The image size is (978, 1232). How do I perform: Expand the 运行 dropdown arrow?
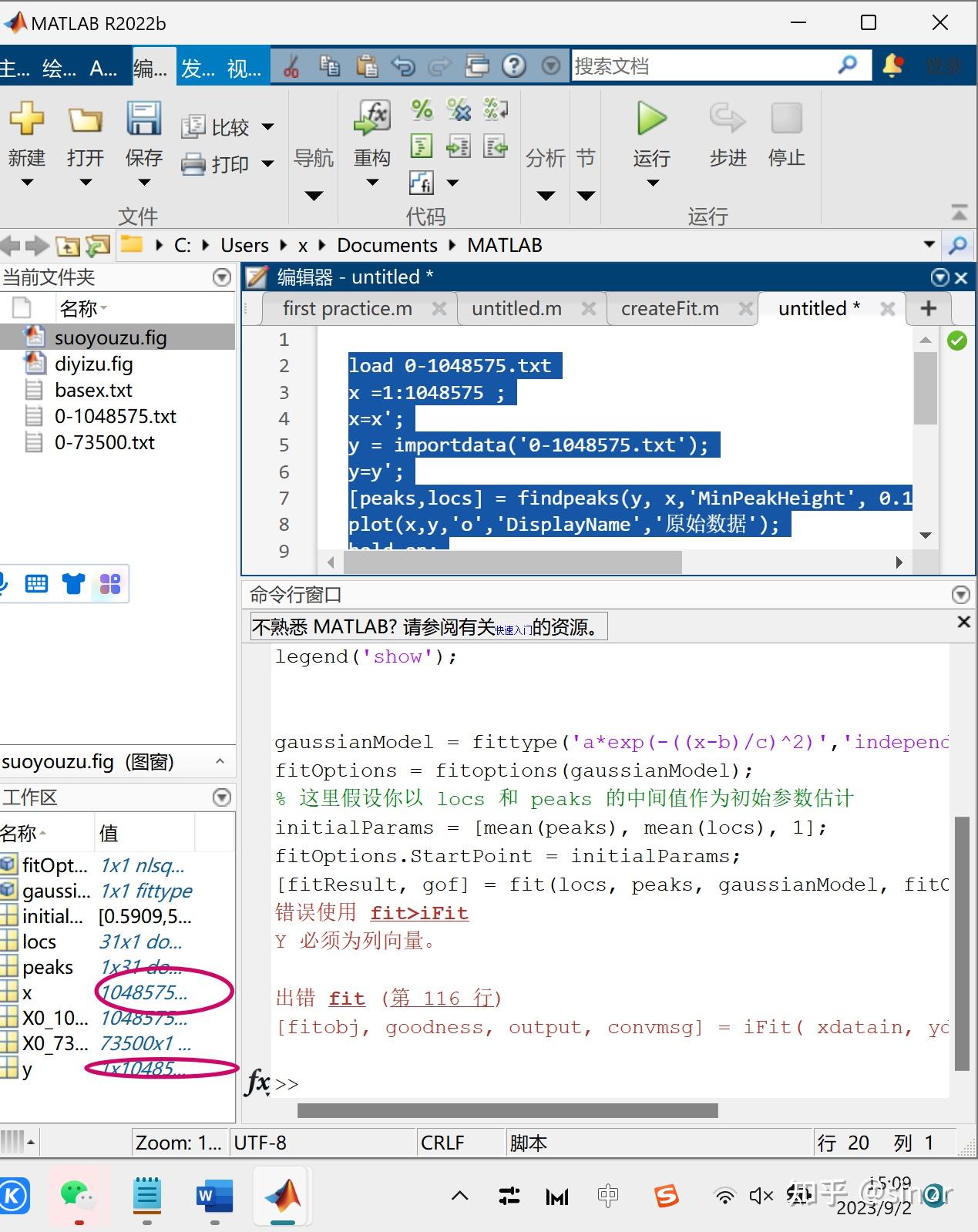coord(653,183)
